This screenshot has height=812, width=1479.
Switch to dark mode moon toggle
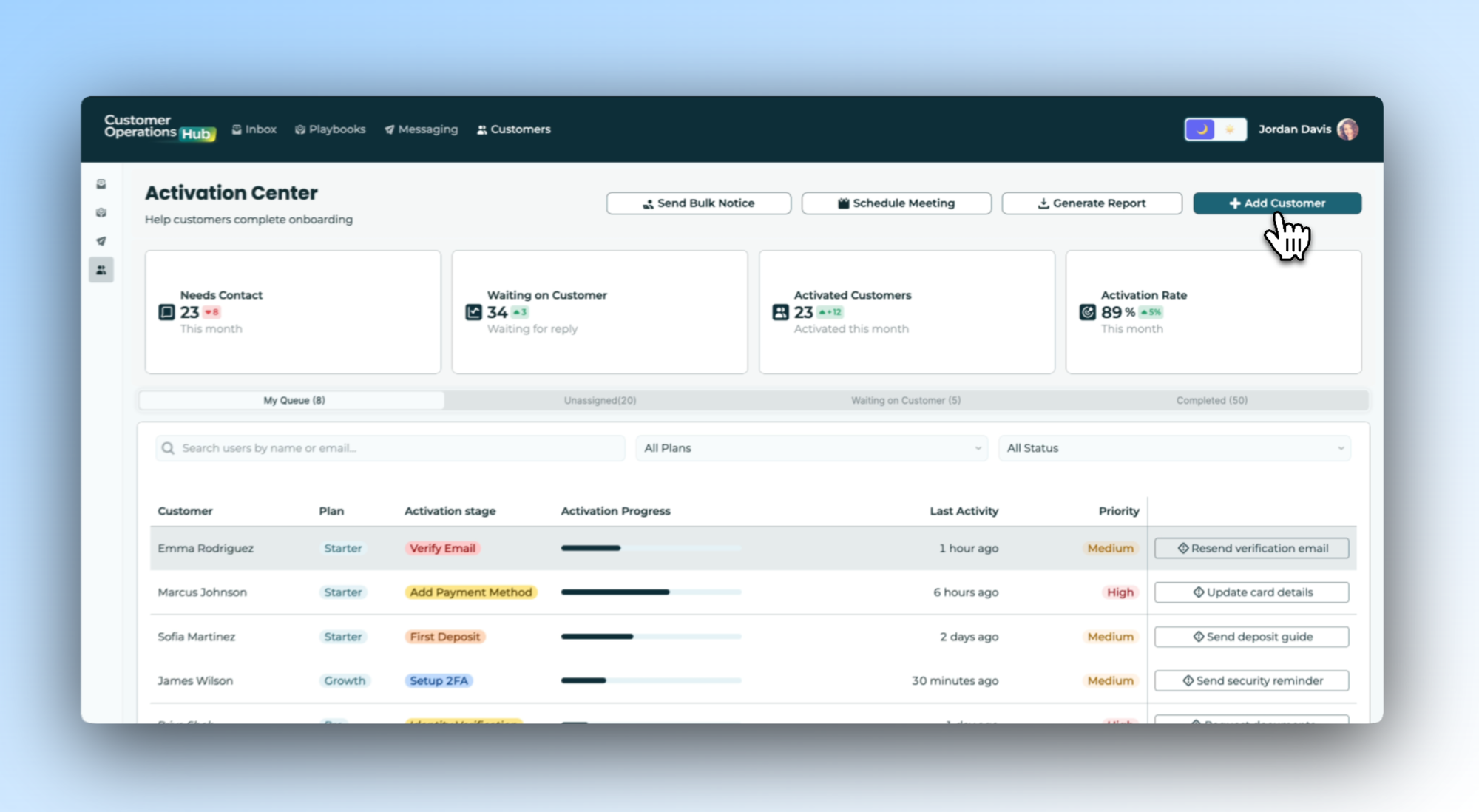click(1200, 129)
